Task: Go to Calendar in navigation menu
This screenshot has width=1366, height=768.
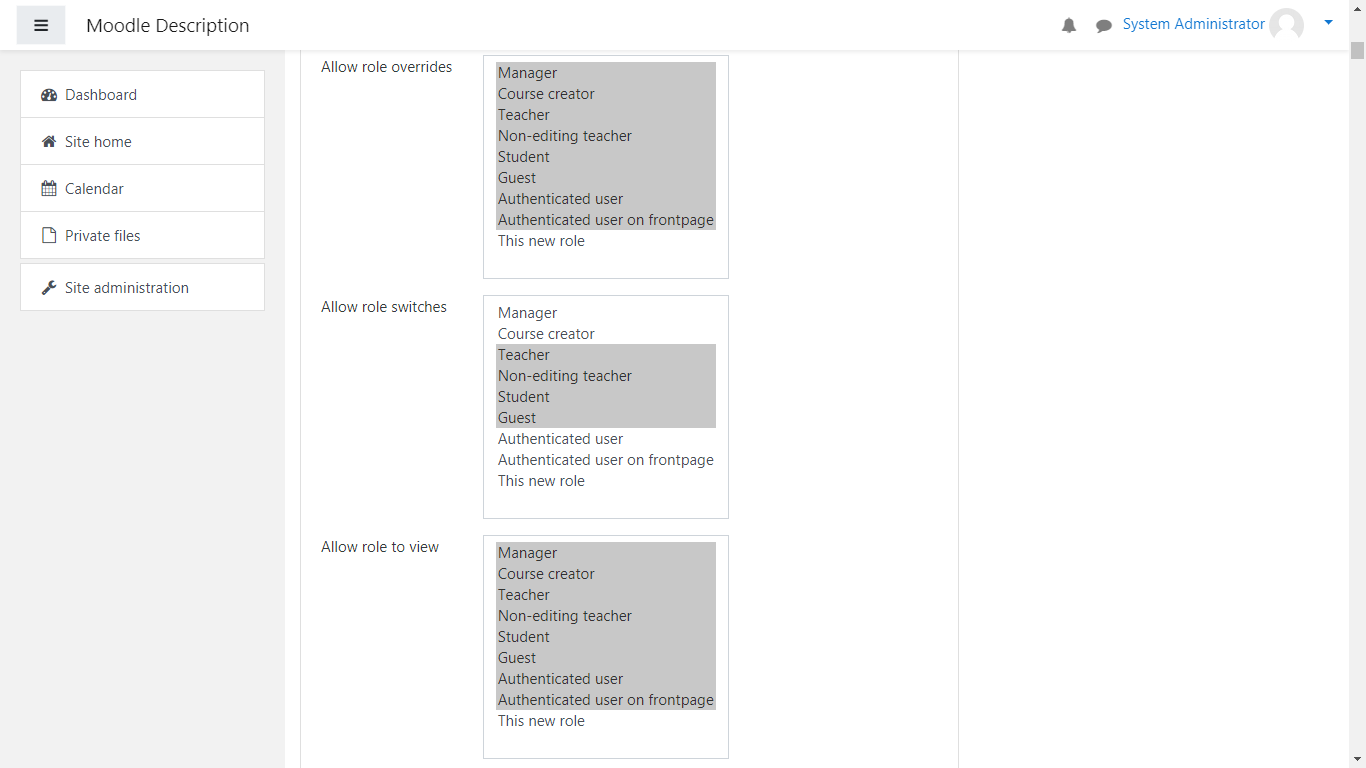Action: click(95, 189)
